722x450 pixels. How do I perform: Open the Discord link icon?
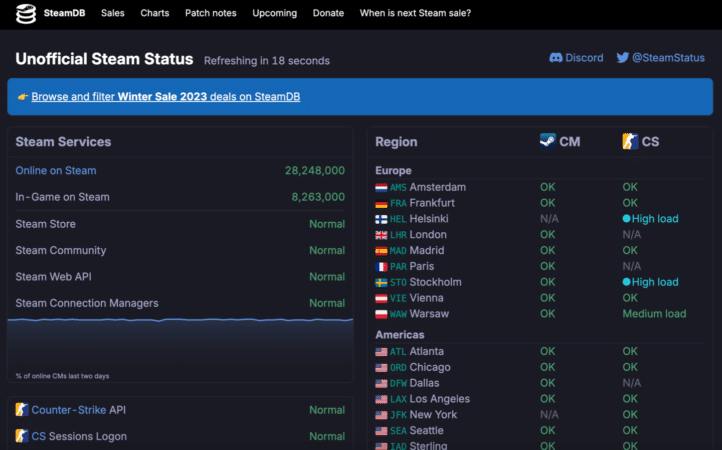point(556,58)
